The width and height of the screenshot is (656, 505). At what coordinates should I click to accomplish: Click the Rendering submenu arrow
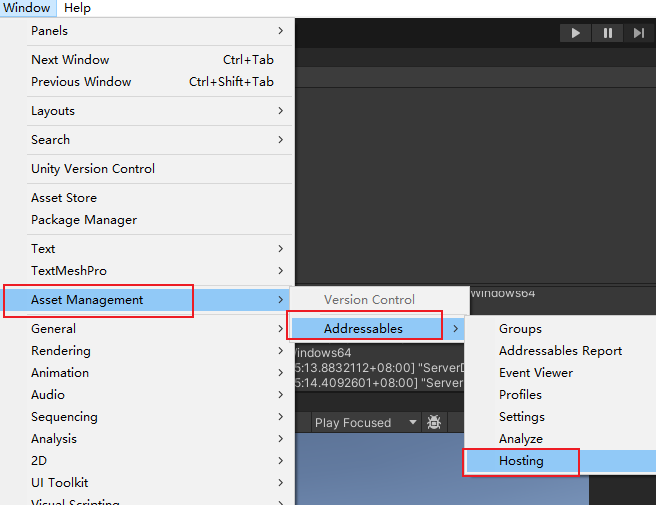(281, 351)
